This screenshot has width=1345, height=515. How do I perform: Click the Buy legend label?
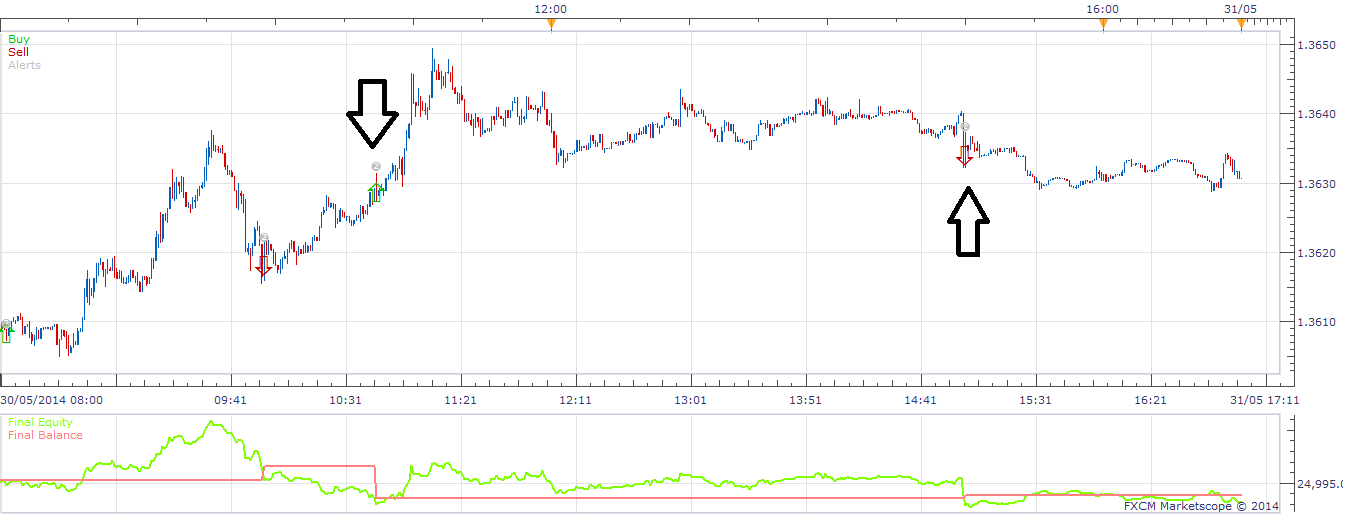19,39
